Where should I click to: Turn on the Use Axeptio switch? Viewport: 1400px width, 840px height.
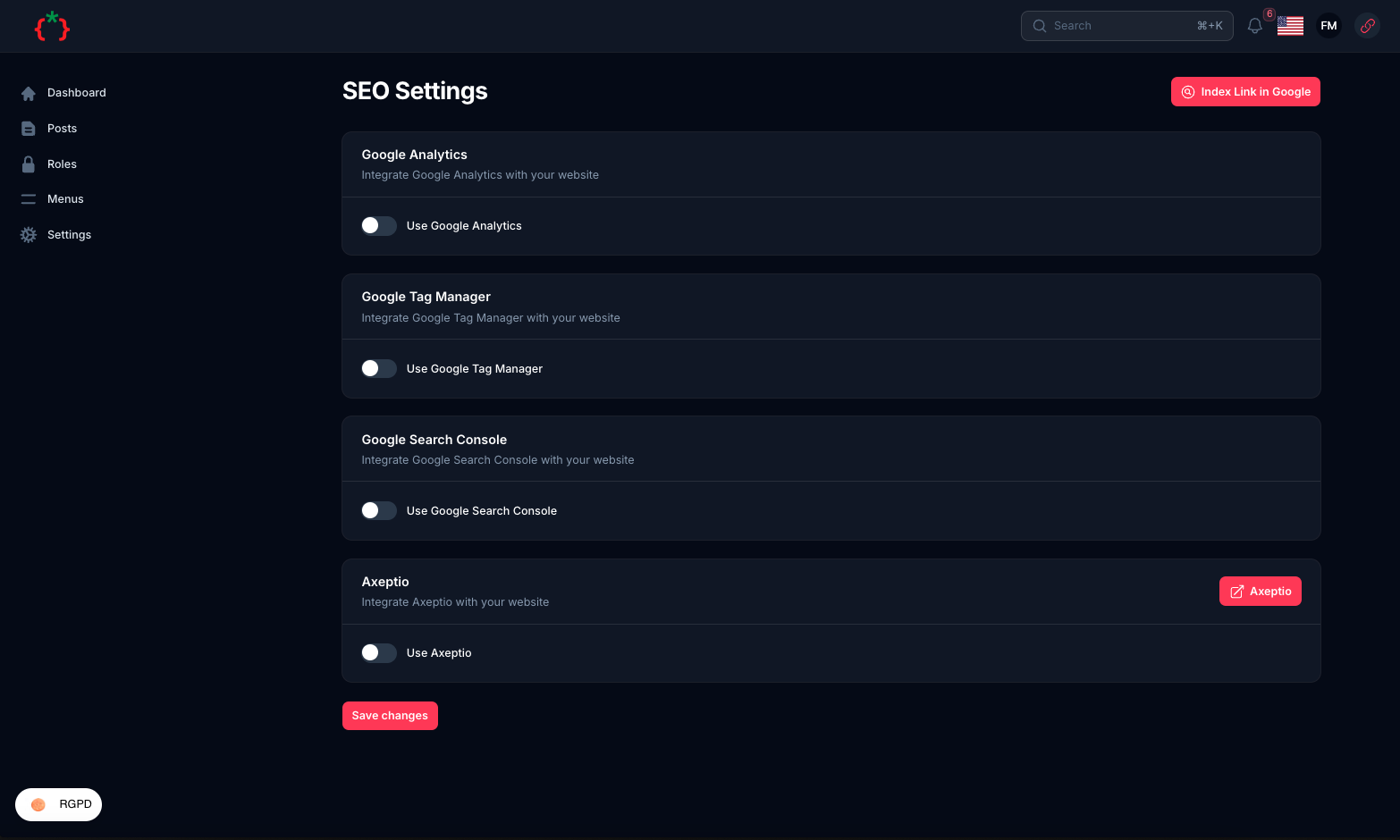[x=379, y=653]
